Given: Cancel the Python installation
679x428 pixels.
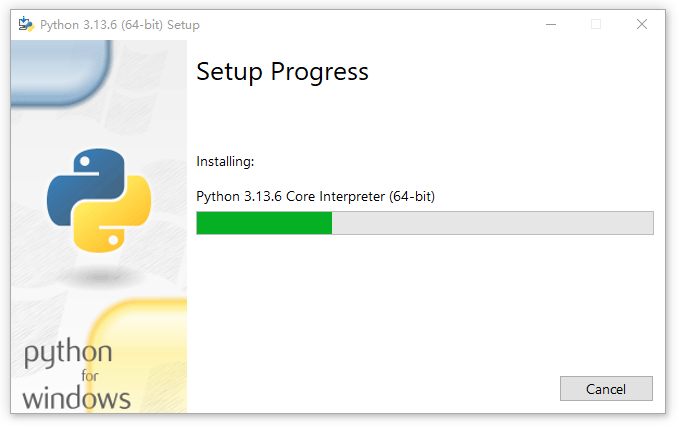Looking at the screenshot, I should pos(606,389).
